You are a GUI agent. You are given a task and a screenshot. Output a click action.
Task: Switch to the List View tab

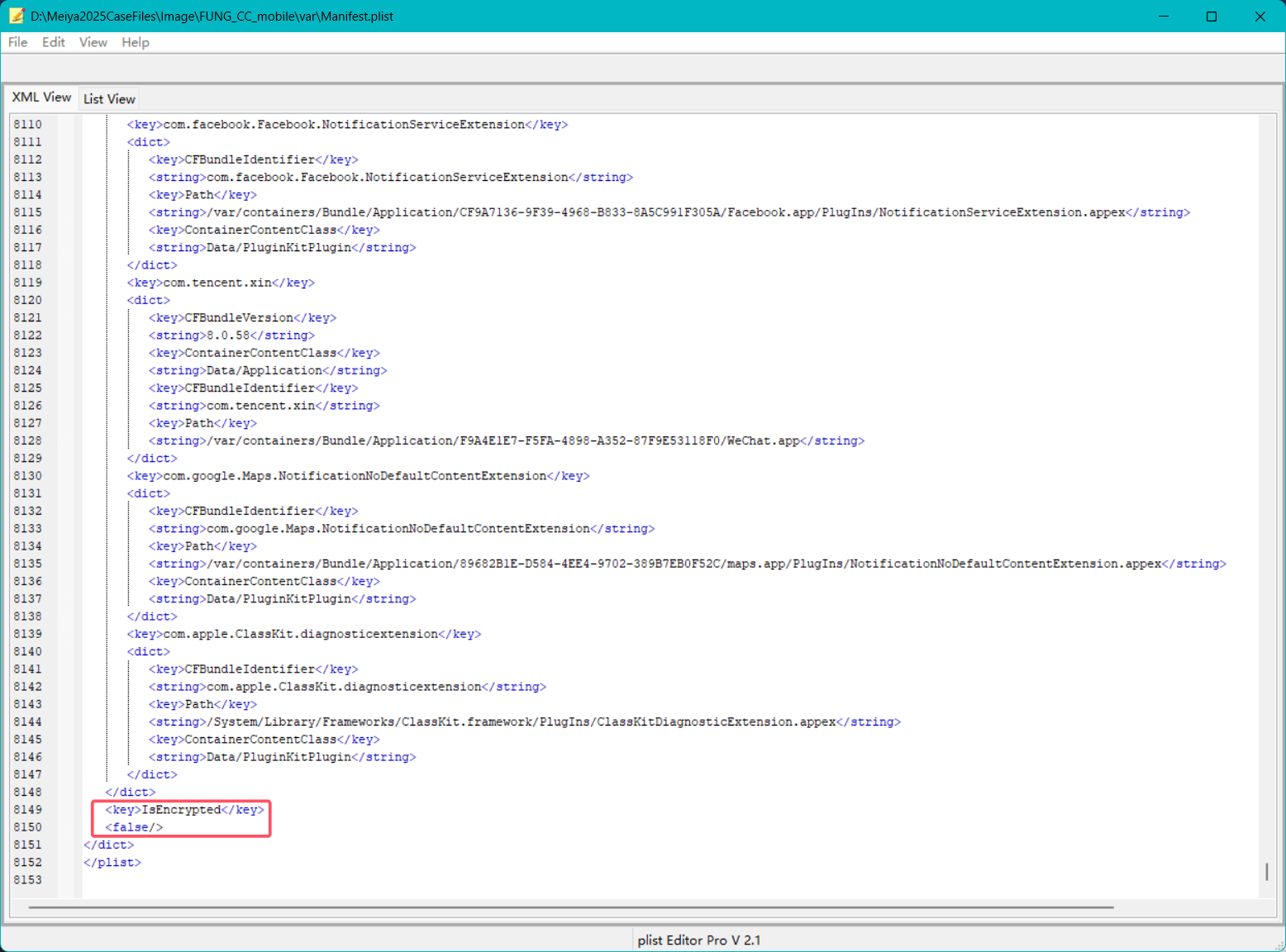point(109,99)
